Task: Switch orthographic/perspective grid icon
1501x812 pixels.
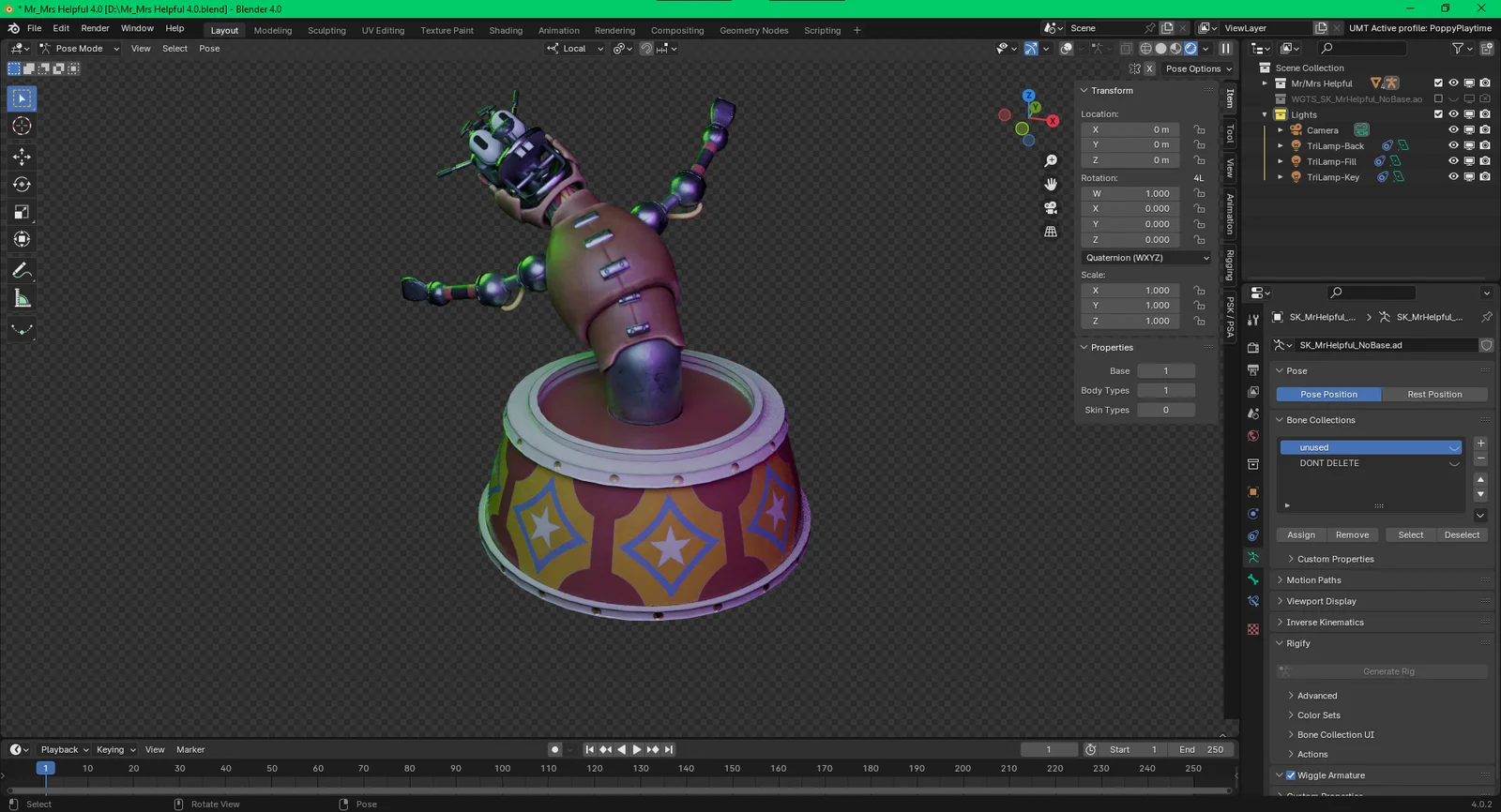Action: click(1051, 232)
